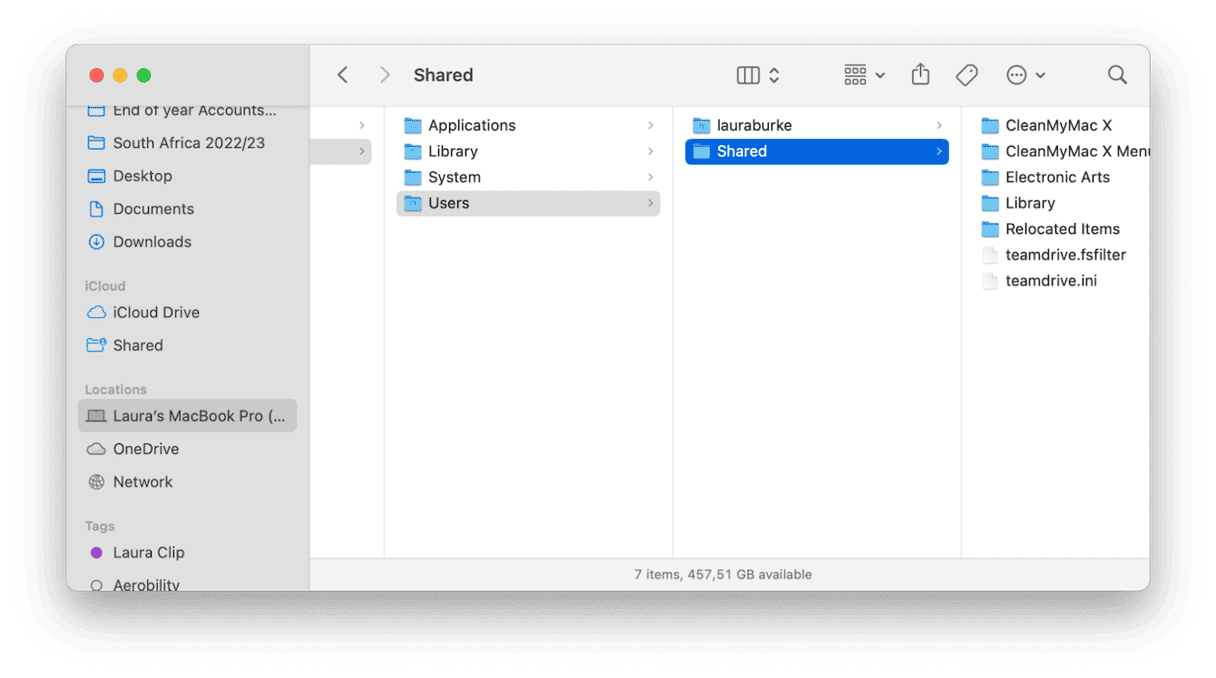The height and width of the screenshot is (678, 1216).
Task: Navigate back using the back arrow
Action: (343, 75)
